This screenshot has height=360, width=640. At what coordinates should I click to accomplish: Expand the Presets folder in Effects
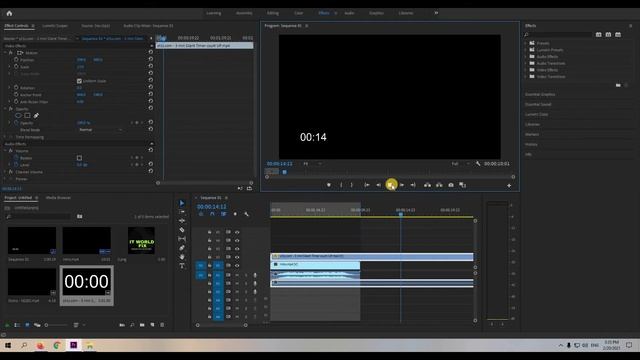(x=526, y=43)
